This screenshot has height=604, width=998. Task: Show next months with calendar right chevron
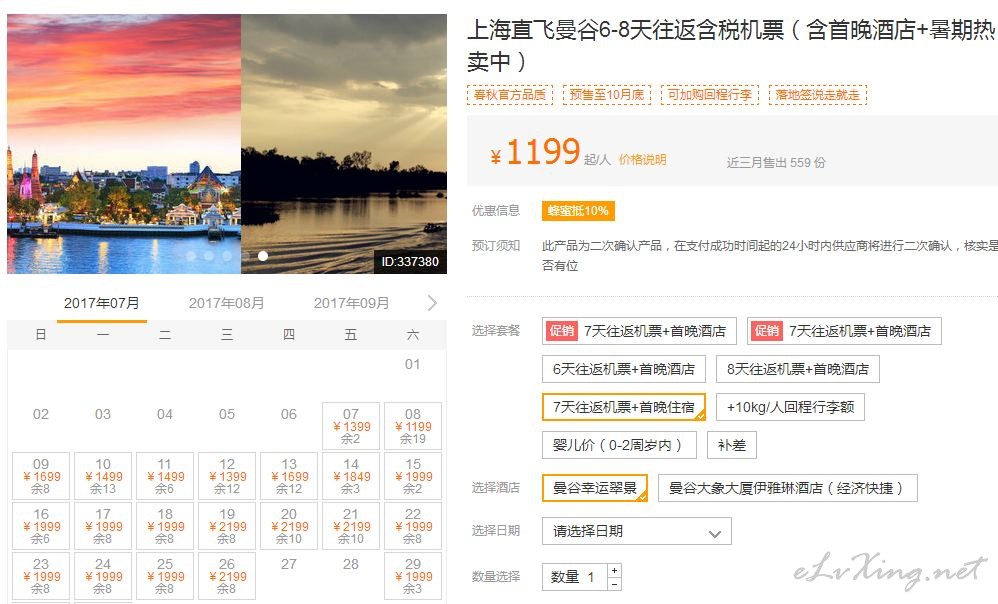[x=433, y=303]
